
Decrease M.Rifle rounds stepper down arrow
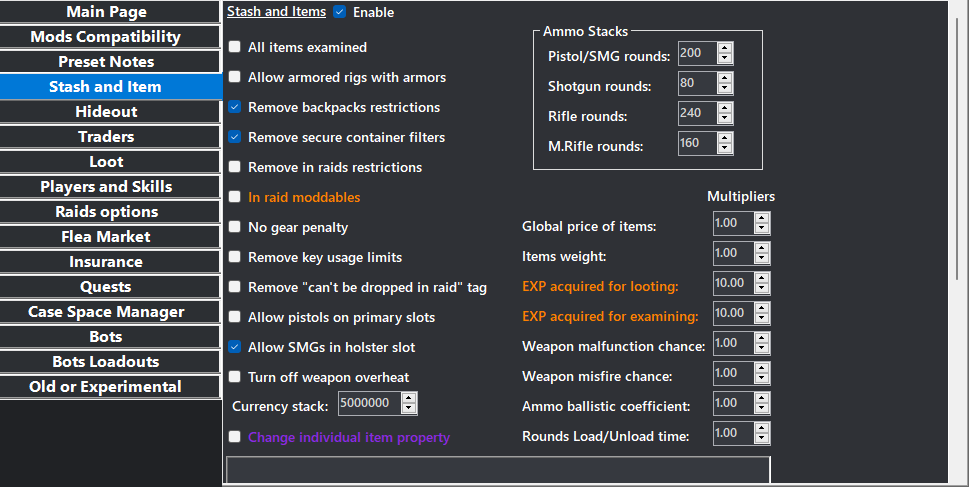pyautogui.click(x=725, y=150)
